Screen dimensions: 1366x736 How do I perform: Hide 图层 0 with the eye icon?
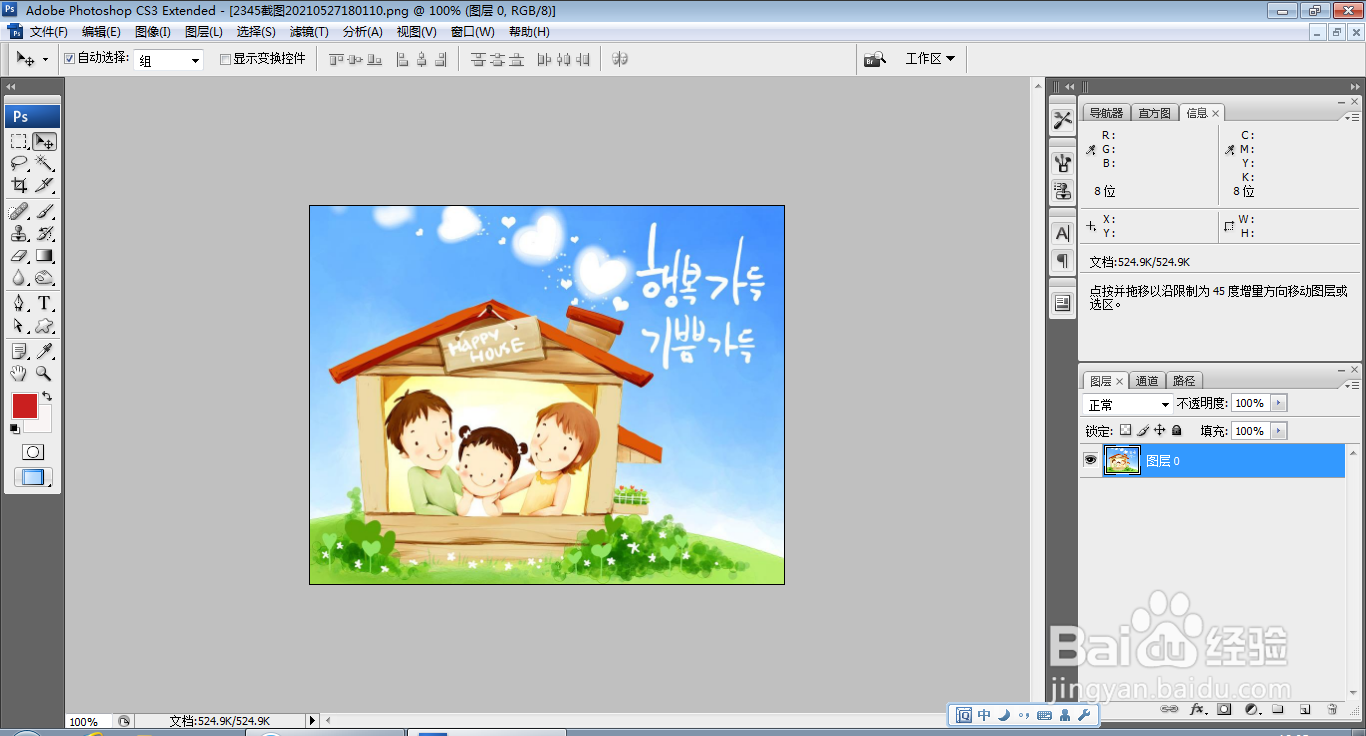coord(1090,460)
